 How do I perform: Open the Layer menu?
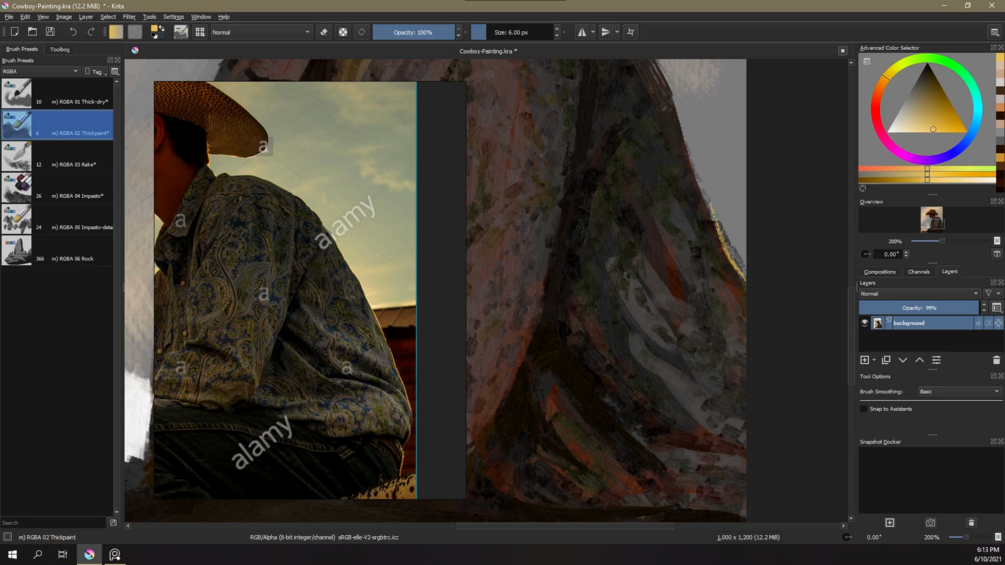[x=85, y=17]
